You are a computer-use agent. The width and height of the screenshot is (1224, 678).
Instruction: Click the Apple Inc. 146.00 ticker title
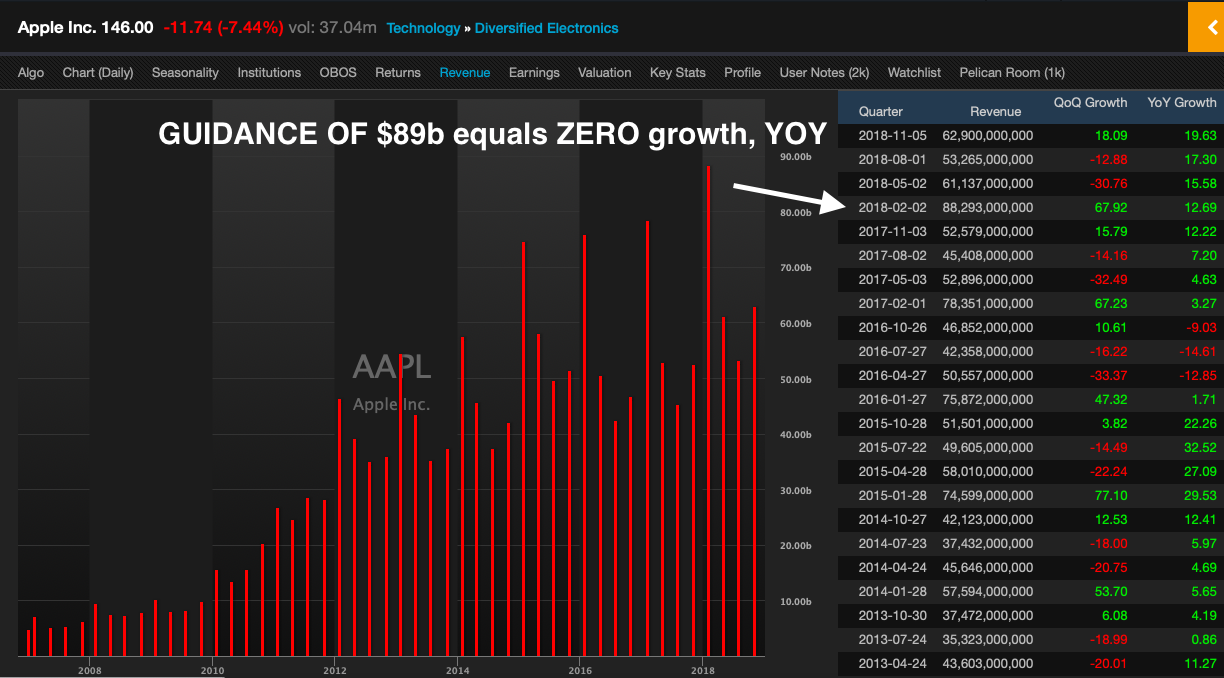[86, 28]
